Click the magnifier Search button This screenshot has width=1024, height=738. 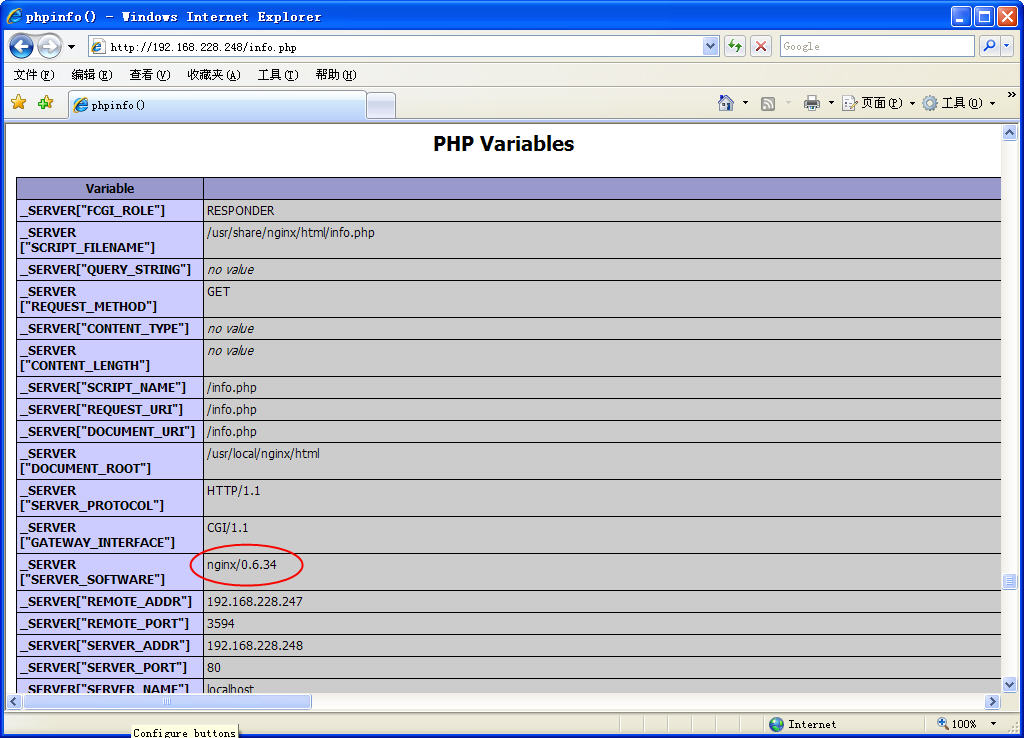pos(989,46)
